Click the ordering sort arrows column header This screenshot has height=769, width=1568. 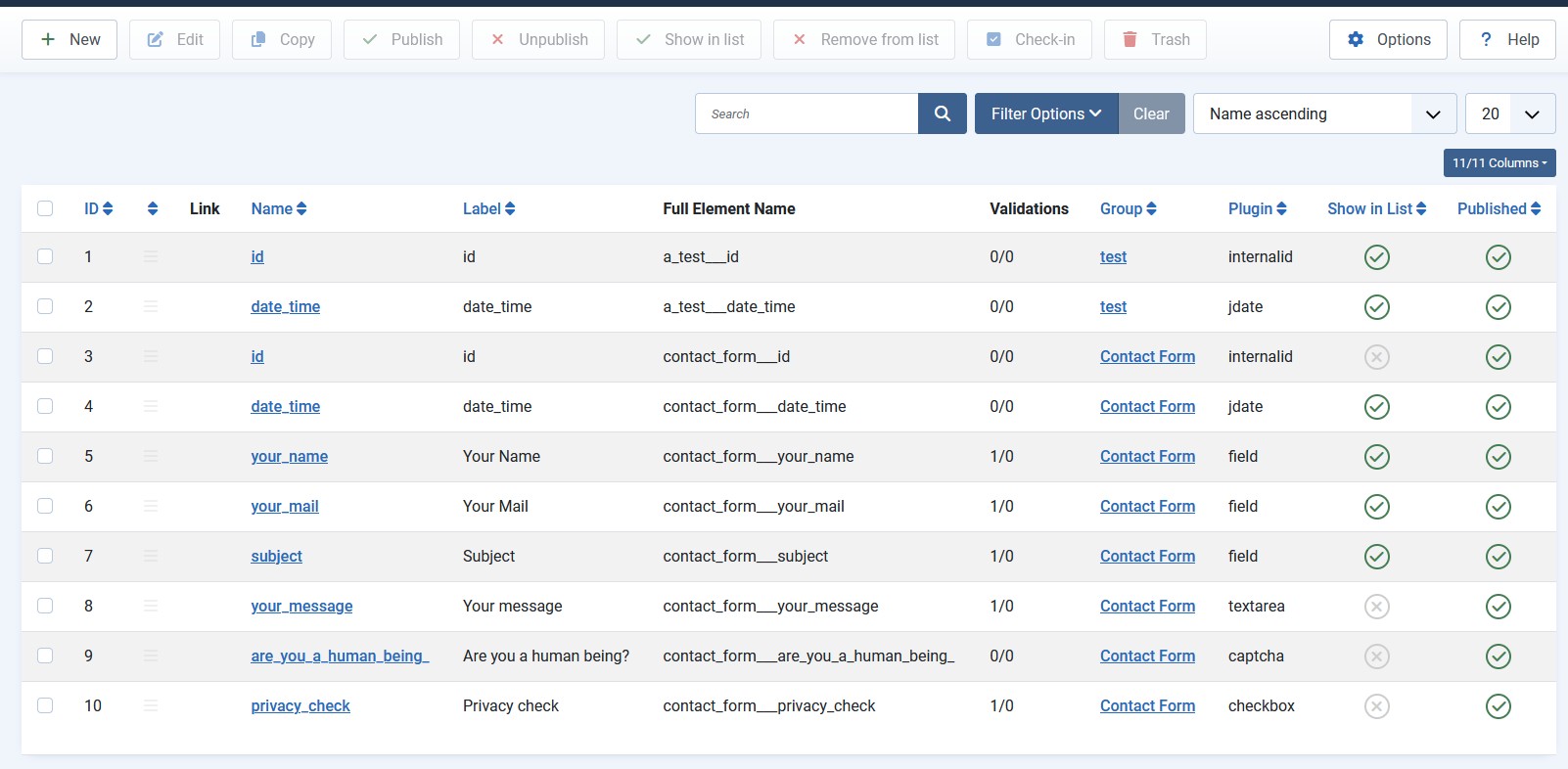click(152, 208)
